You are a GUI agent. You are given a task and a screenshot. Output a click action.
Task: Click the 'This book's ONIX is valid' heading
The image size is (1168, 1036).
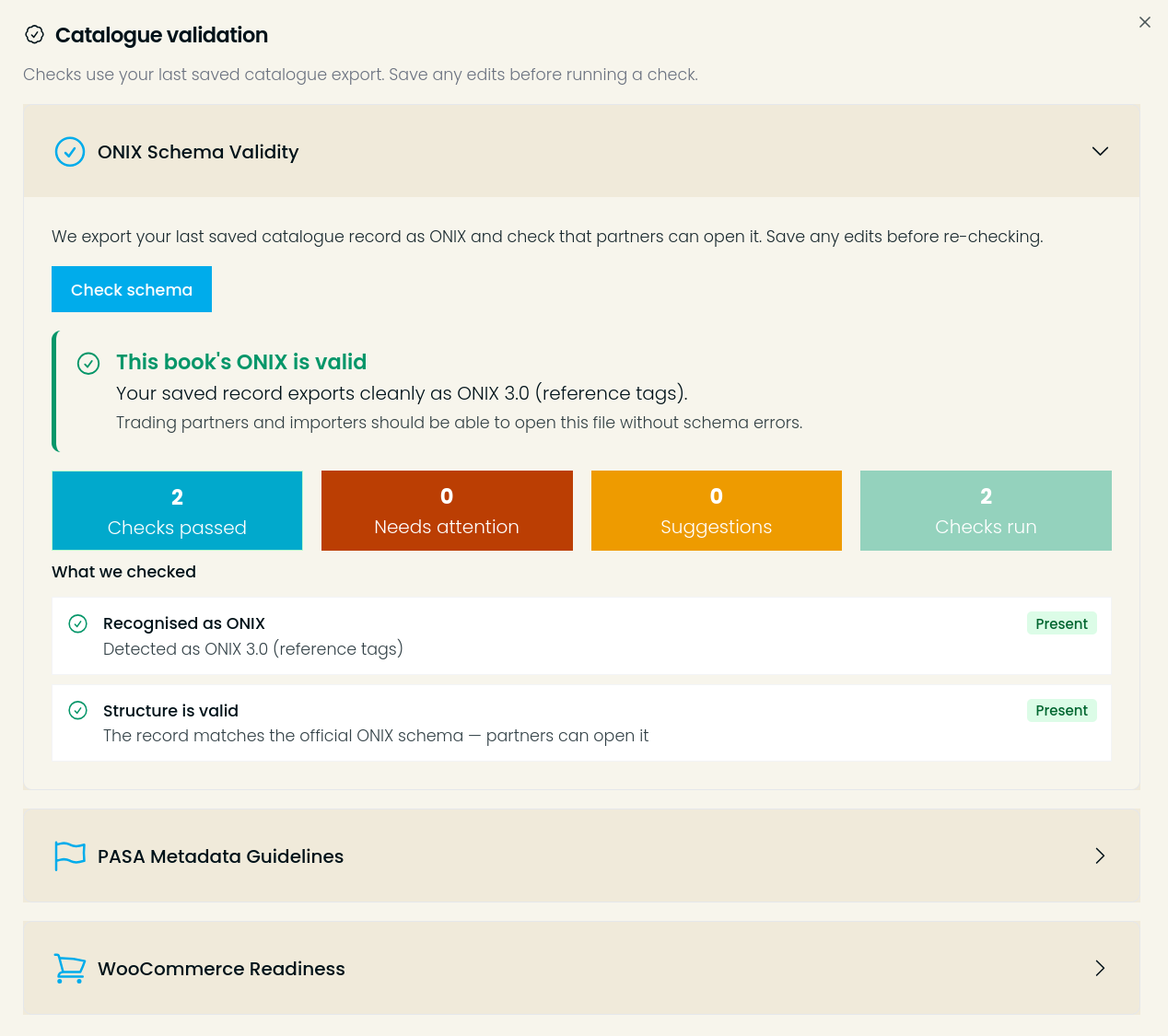point(241,362)
